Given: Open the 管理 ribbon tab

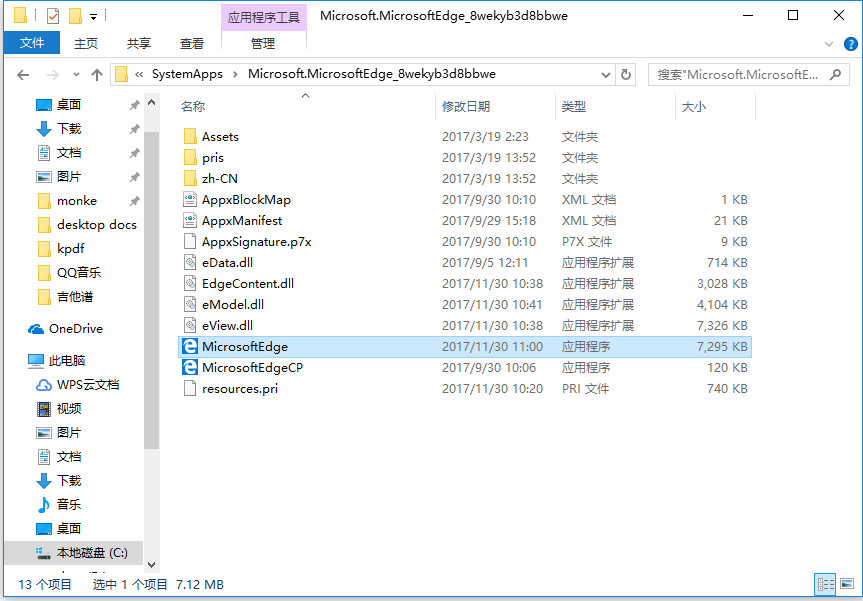Looking at the screenshot, I should point(263,43).
